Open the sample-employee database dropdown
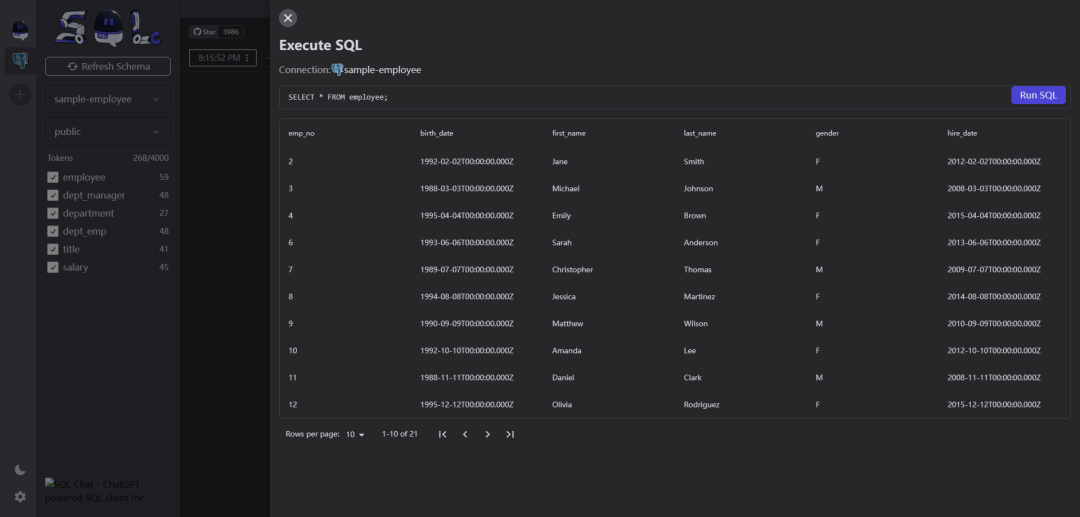This screenshot has width=1080, height=517. point(107,99)
